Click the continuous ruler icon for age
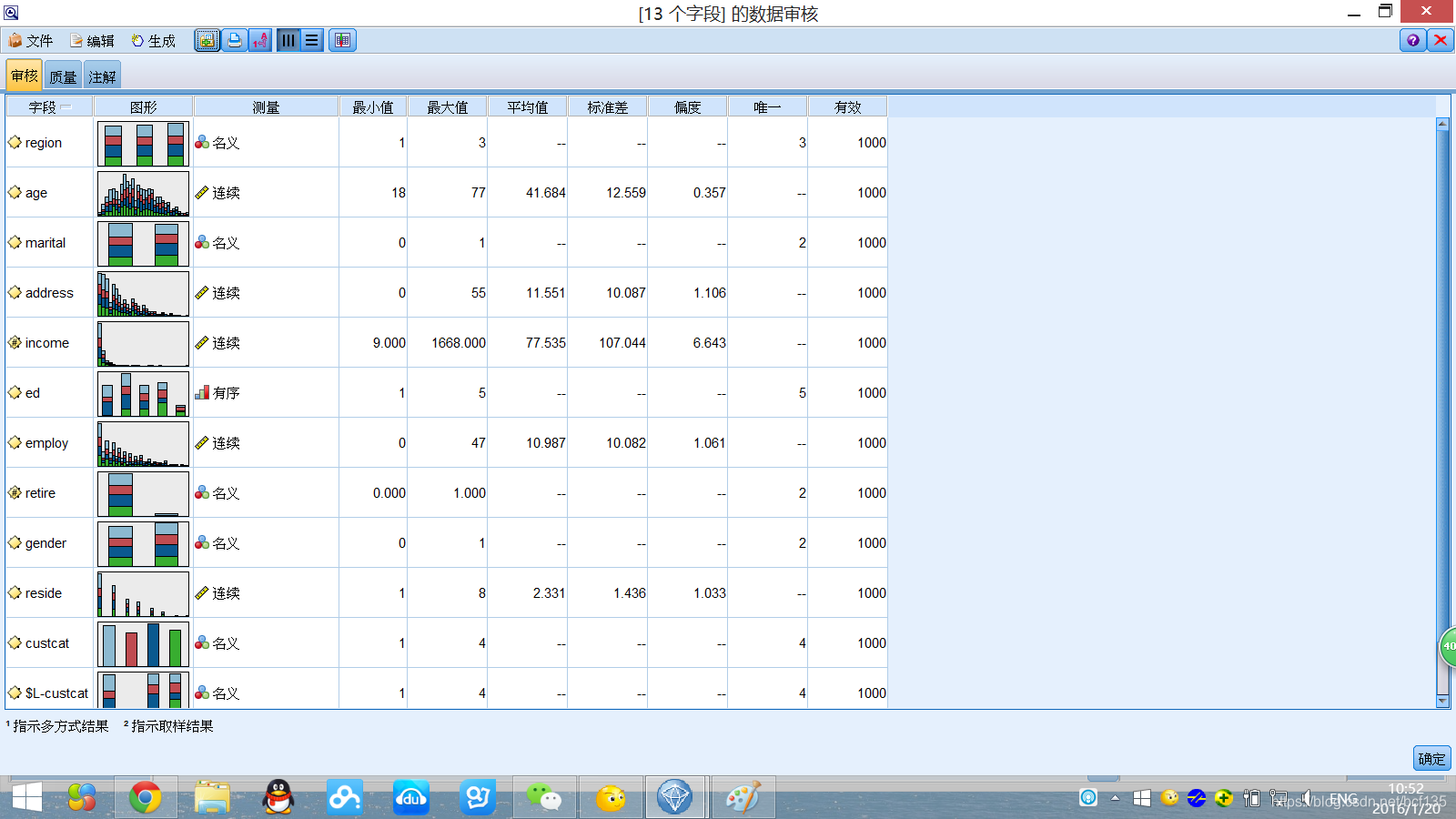 click(x=202, y=193)
